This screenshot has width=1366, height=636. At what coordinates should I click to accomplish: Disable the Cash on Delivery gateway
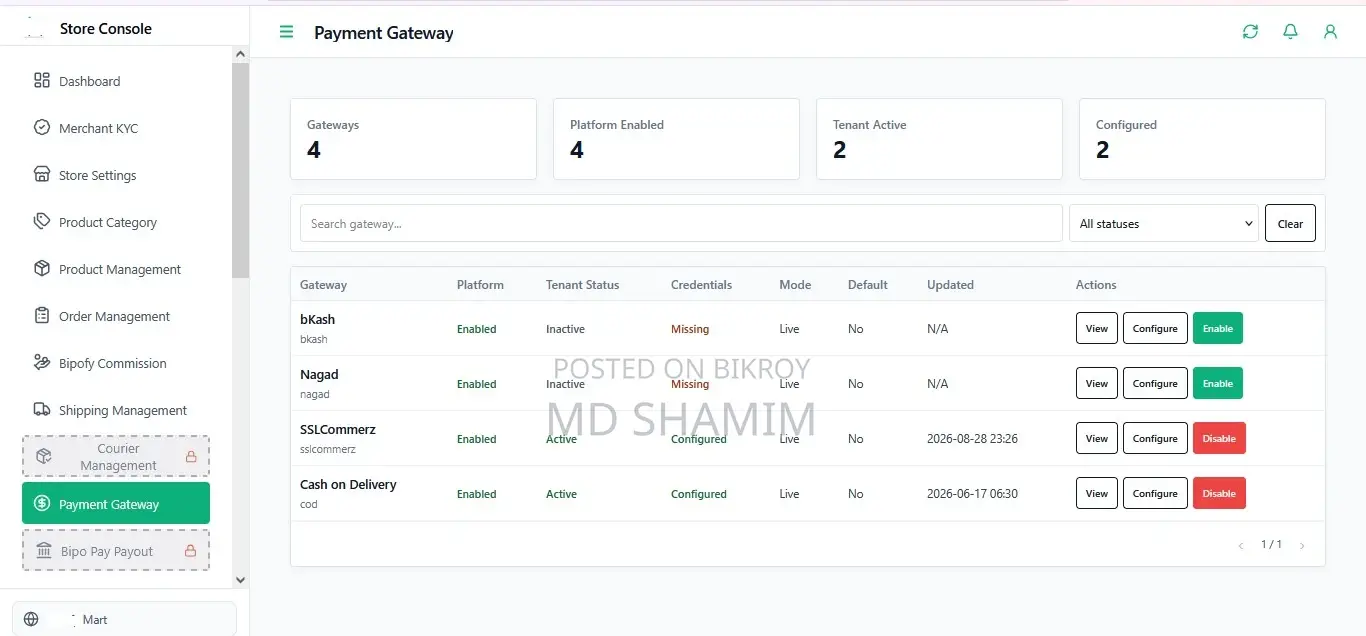(1219, 493)
